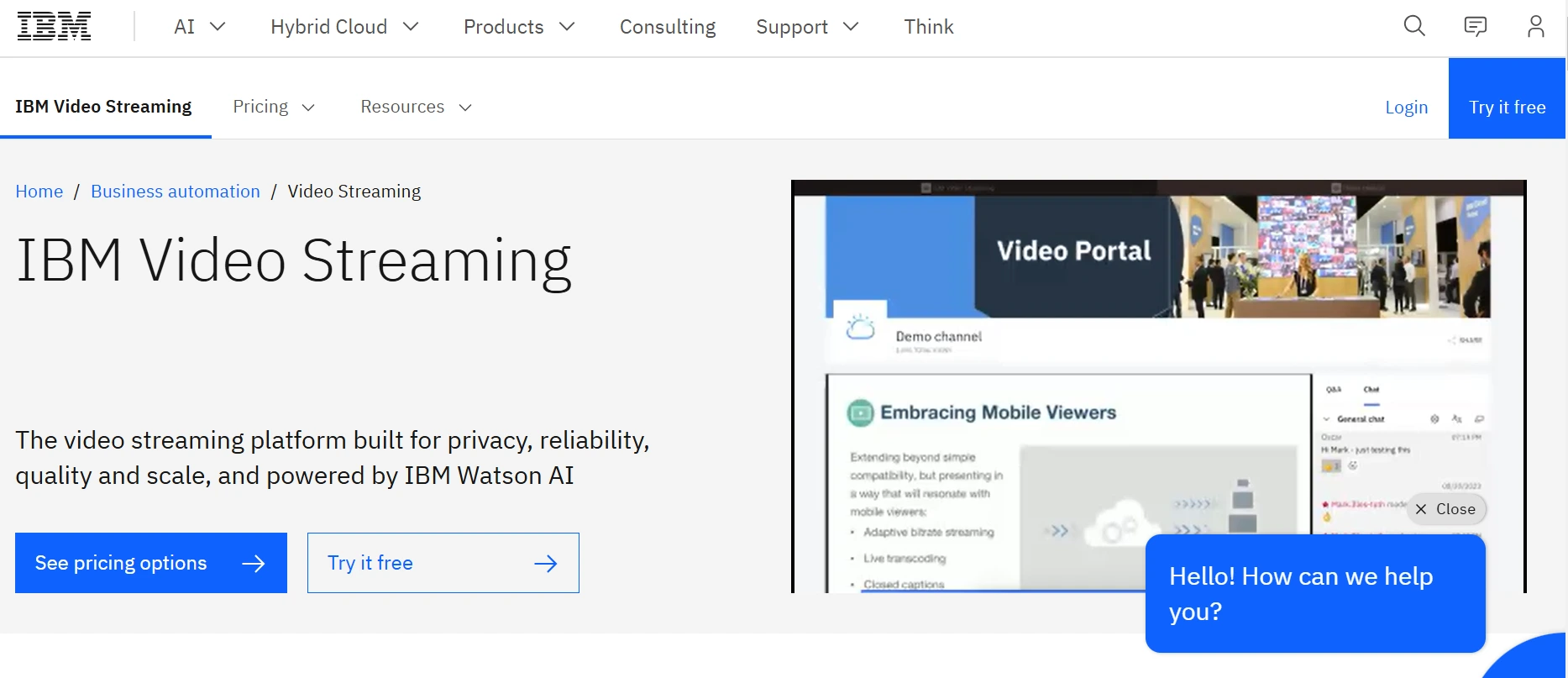
Task: Click See pricing options button
Action: [x=151, y=563]
